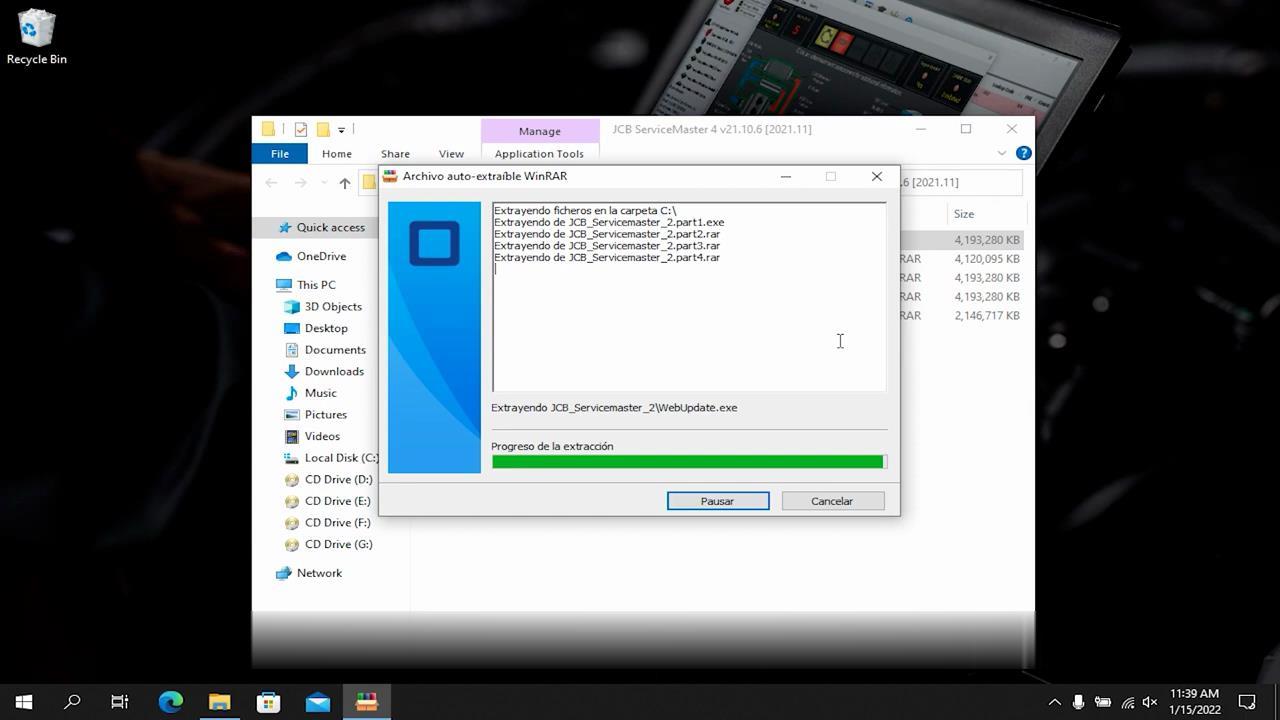
Task: Go up one folder level
Action: [344, 182]
